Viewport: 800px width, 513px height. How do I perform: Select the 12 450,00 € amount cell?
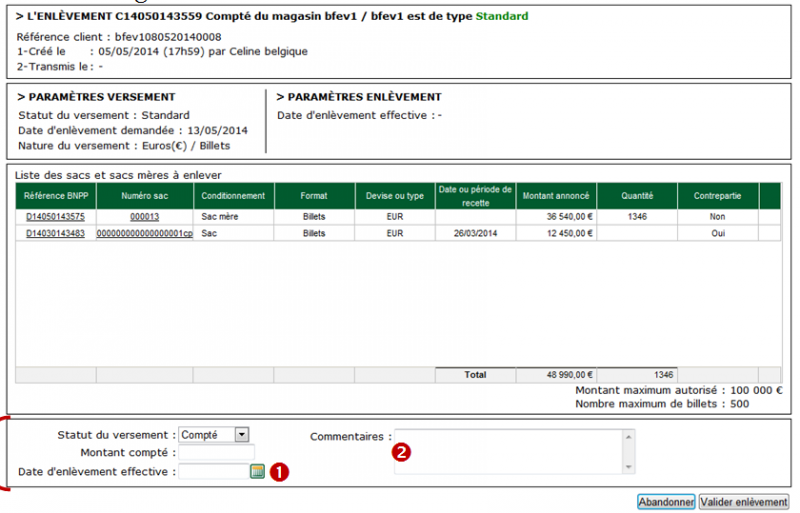[x=556, y=234]
